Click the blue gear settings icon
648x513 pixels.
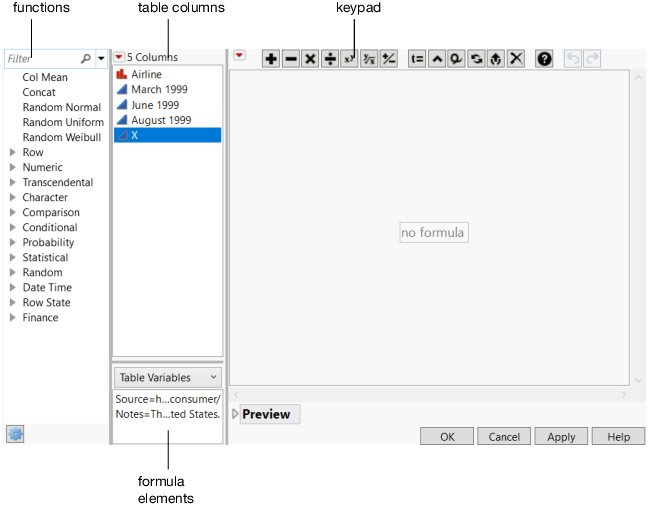tap(15, 434)
